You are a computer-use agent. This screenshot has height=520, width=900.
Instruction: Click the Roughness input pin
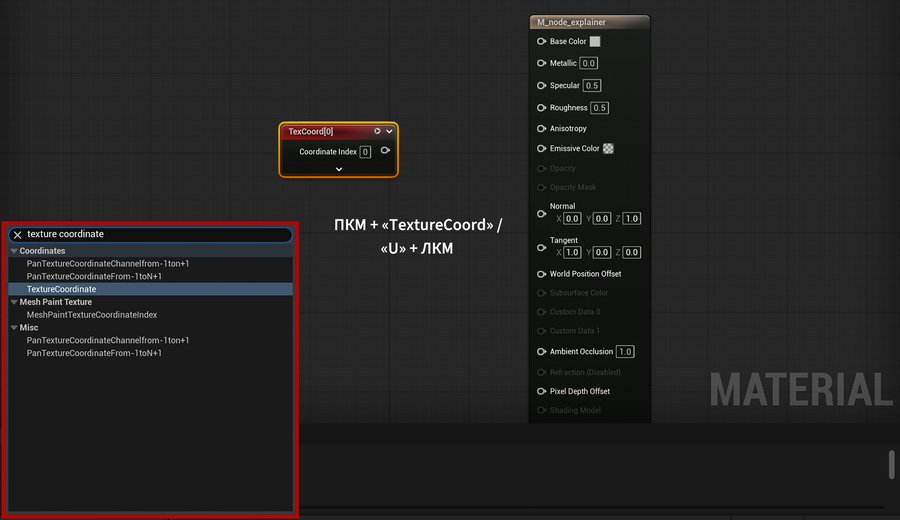(x=541, y=107)
